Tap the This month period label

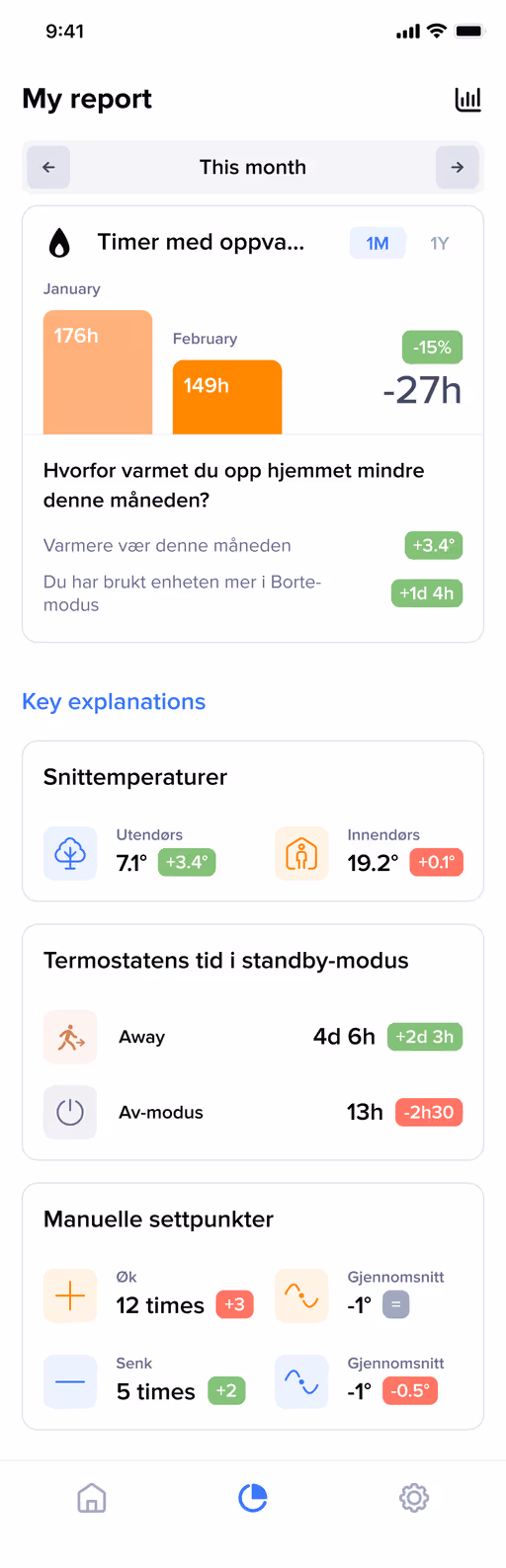253,167
